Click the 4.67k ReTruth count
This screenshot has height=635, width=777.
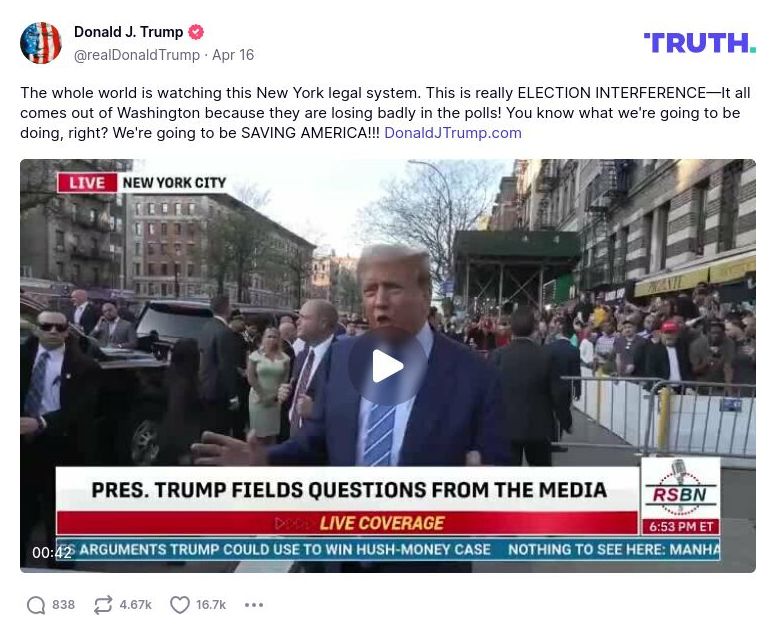pyautogui.click(x=136, y=605)
